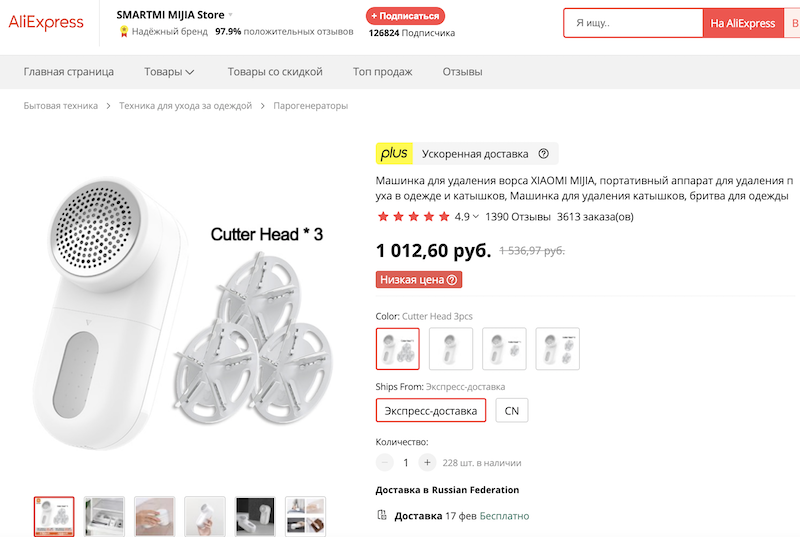Open the Парогенераторы breadcrumb link
This screenshot has width=800, height=537.
tap(310, 106)
